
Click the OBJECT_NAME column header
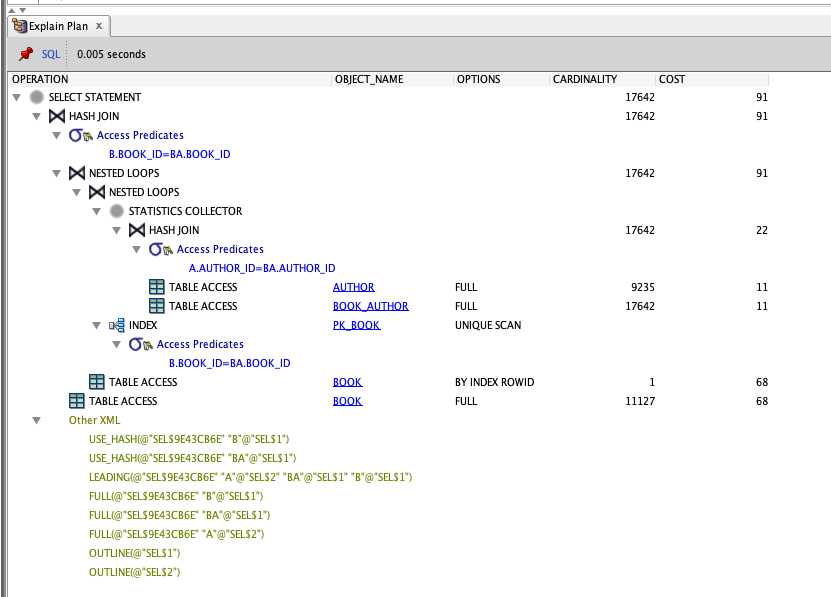[369, 80]
